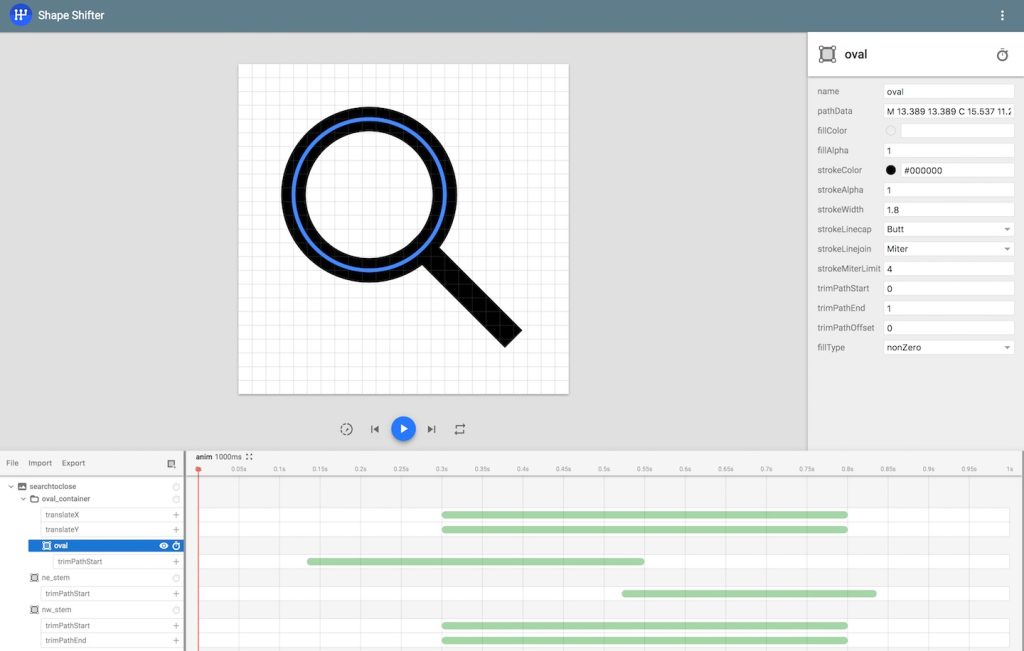Click the stopwatch icon in the properties header
Viewport: 1024px width, 651px height.
(x=1002, y=55)
